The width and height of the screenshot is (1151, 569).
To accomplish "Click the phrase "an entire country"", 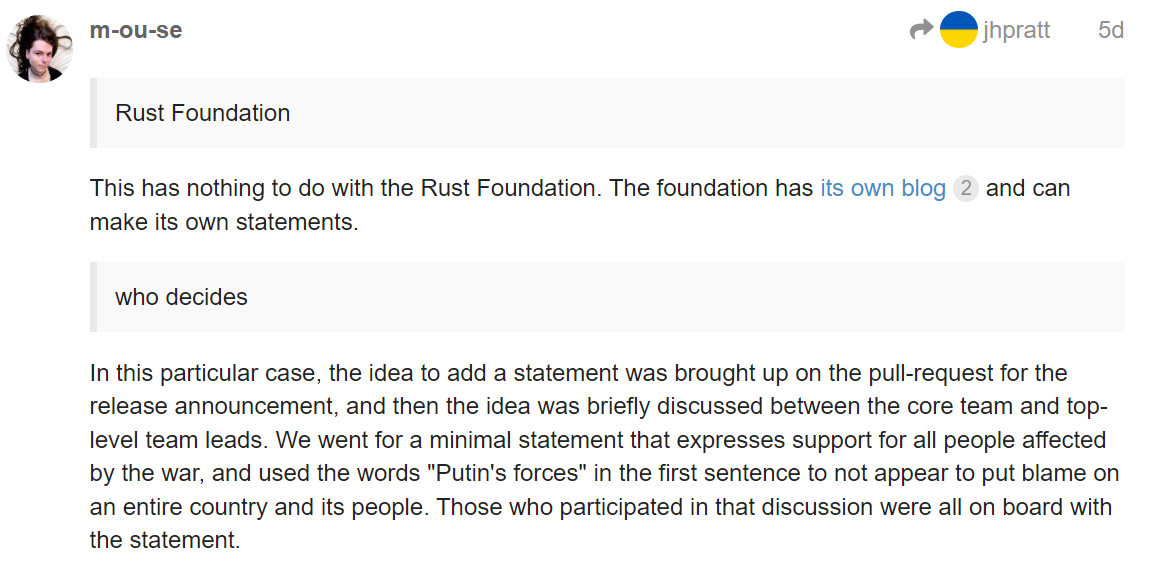I will click(178, 507).
